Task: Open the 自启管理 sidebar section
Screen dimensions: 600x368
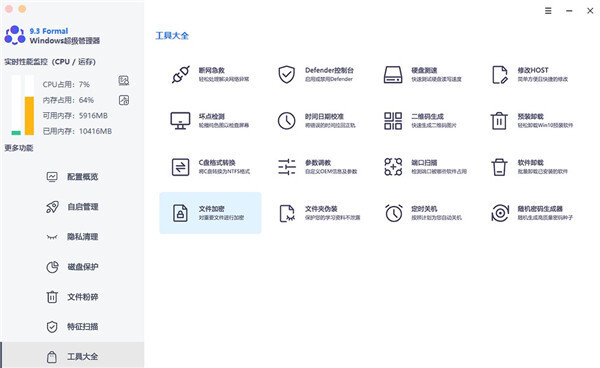Action: tap(73, 207)
